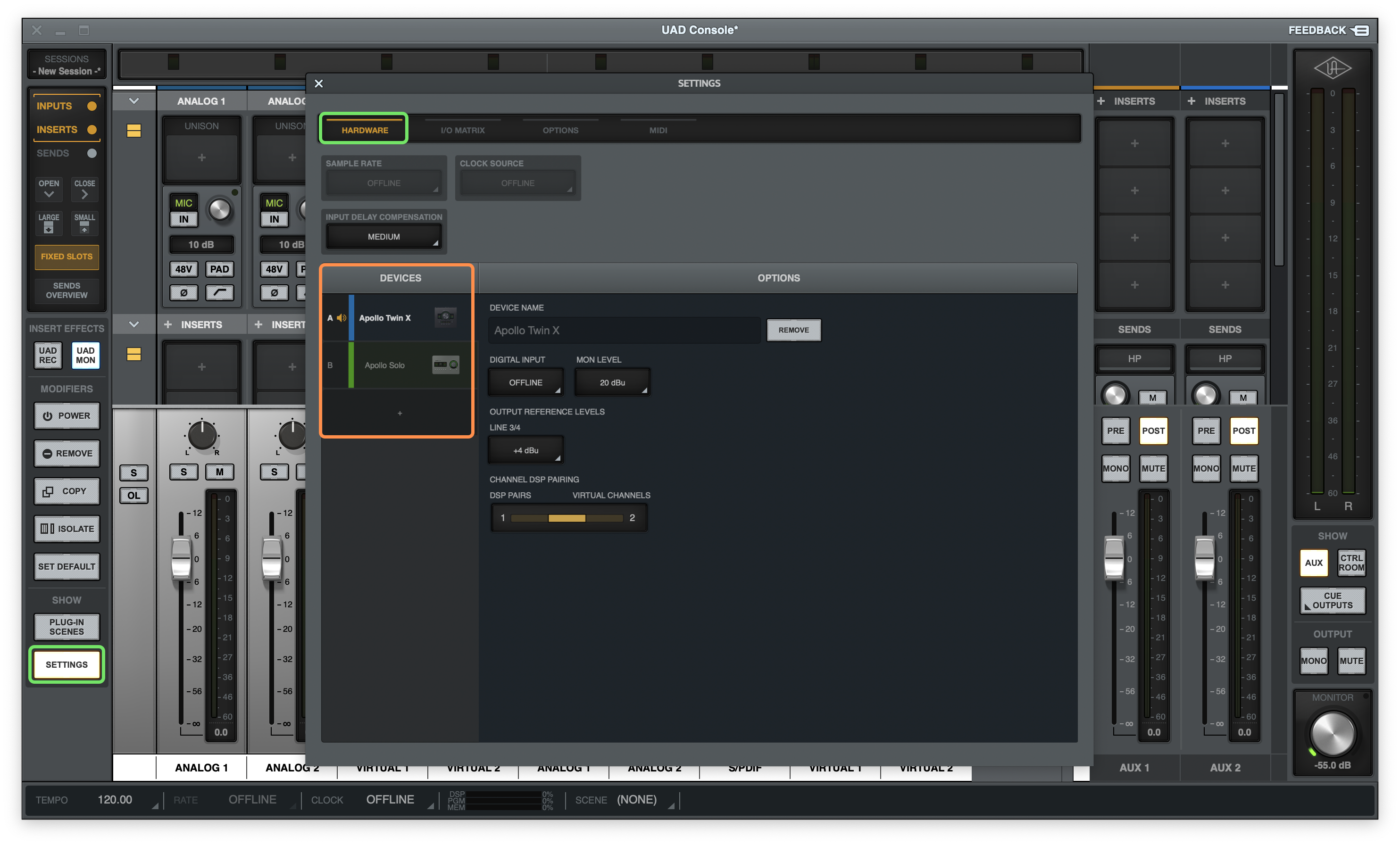Image resolution: width=1400 pixels, height=845 pixels.
Task: Toggle the Sends view
Action: click(x=67, y=153)
